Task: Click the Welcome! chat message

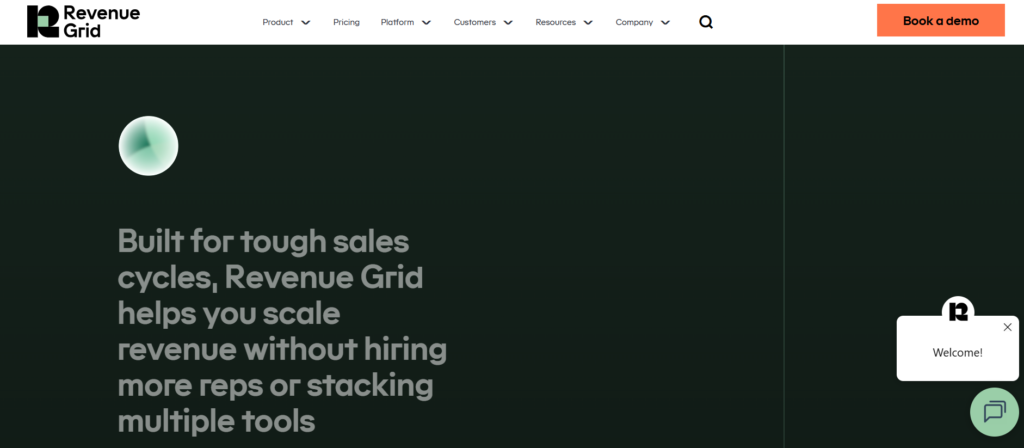Action: click(957, 352)
